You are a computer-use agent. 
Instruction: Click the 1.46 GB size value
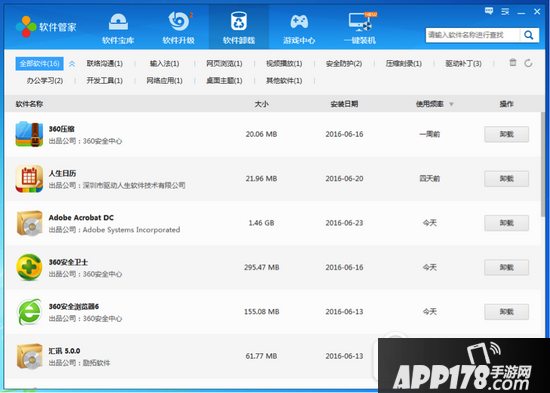coord(261,223)
